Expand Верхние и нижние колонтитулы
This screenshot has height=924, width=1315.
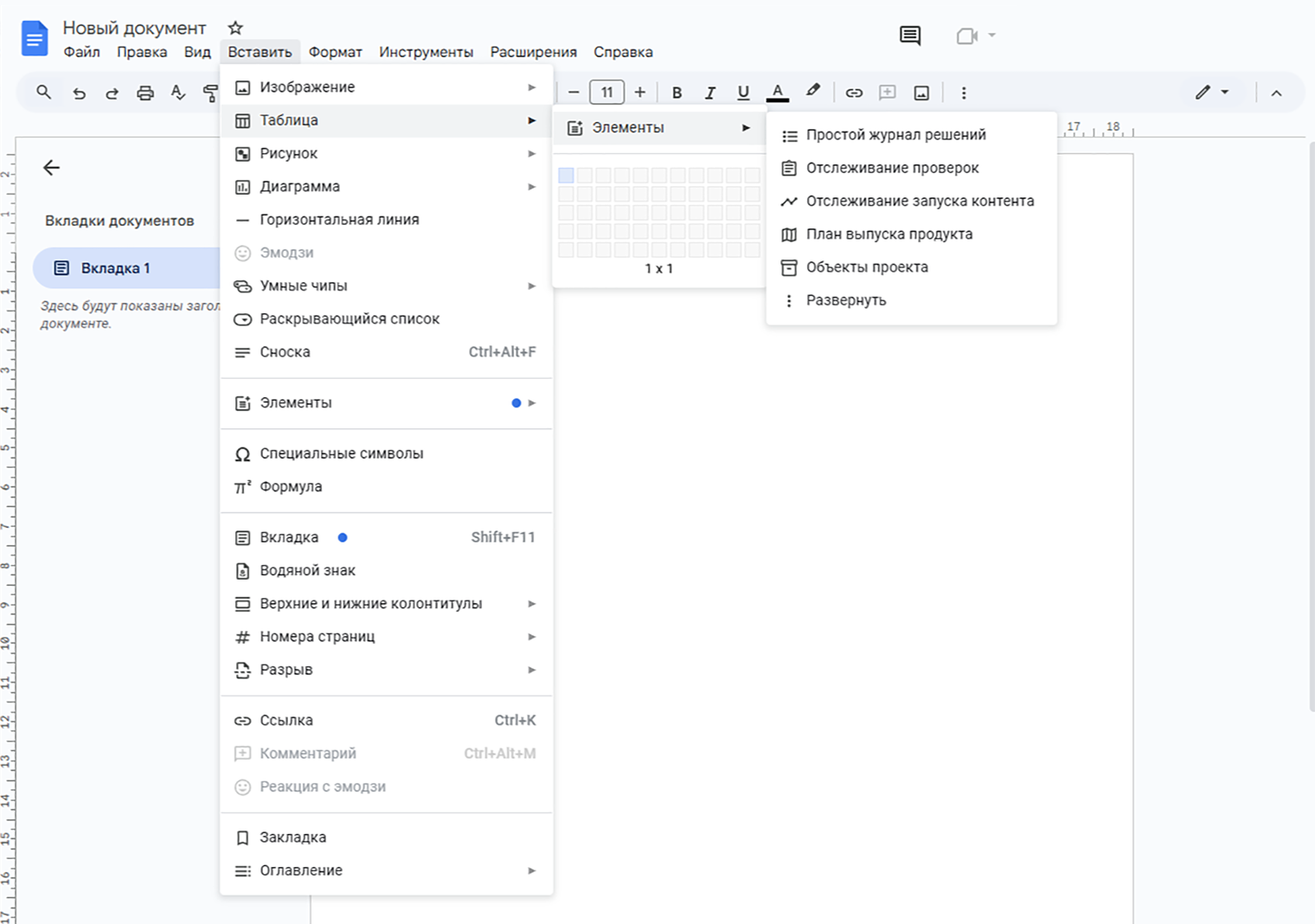(x=386, y=604)
